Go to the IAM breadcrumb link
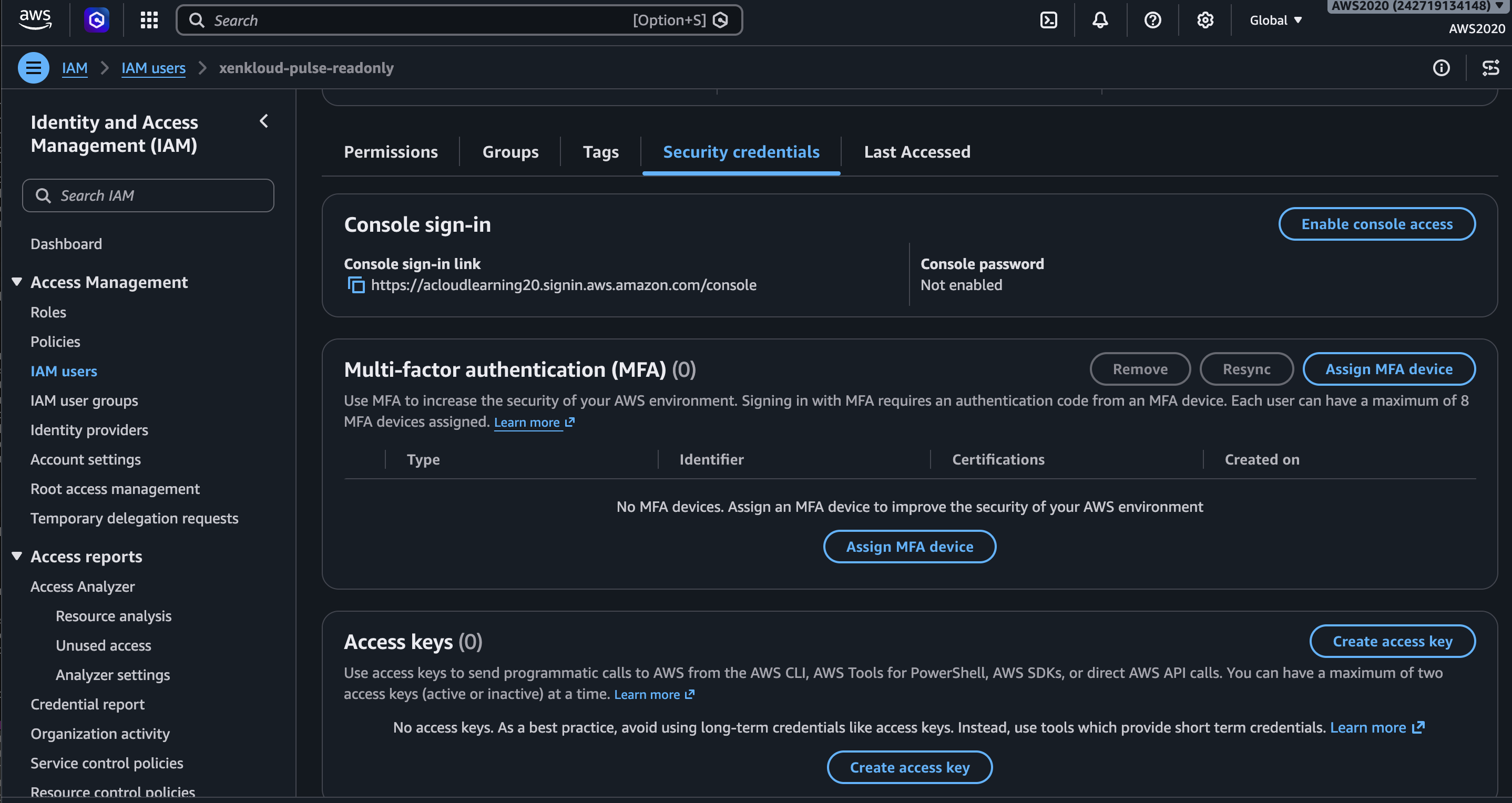The image size is (1512, 803). click(x=75, y=68)
